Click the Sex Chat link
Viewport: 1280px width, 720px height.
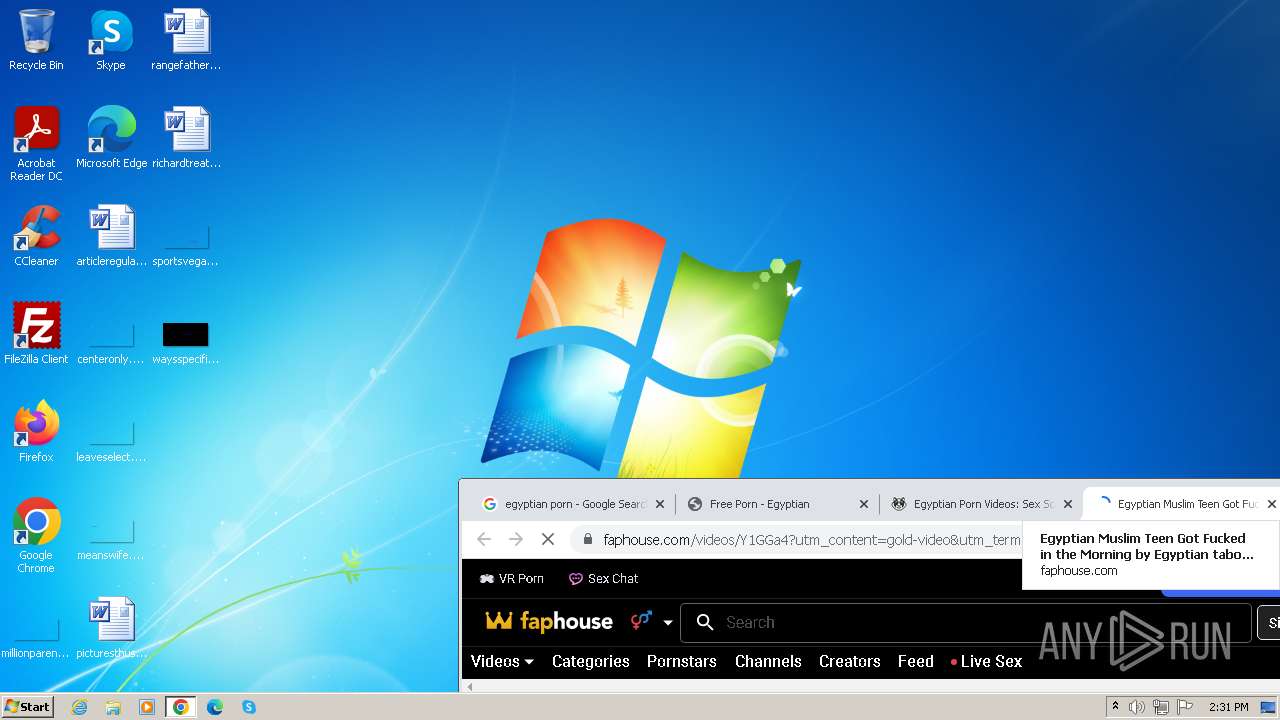point(603,578)
